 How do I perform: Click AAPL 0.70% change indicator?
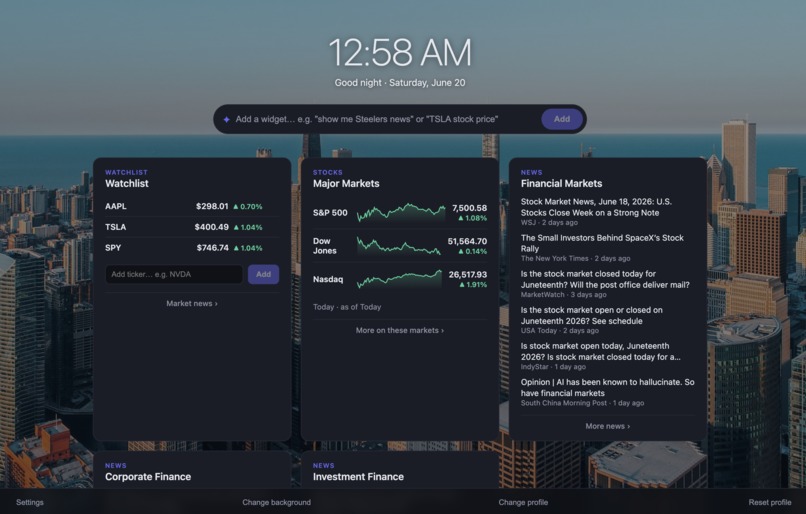pos(248,207)
